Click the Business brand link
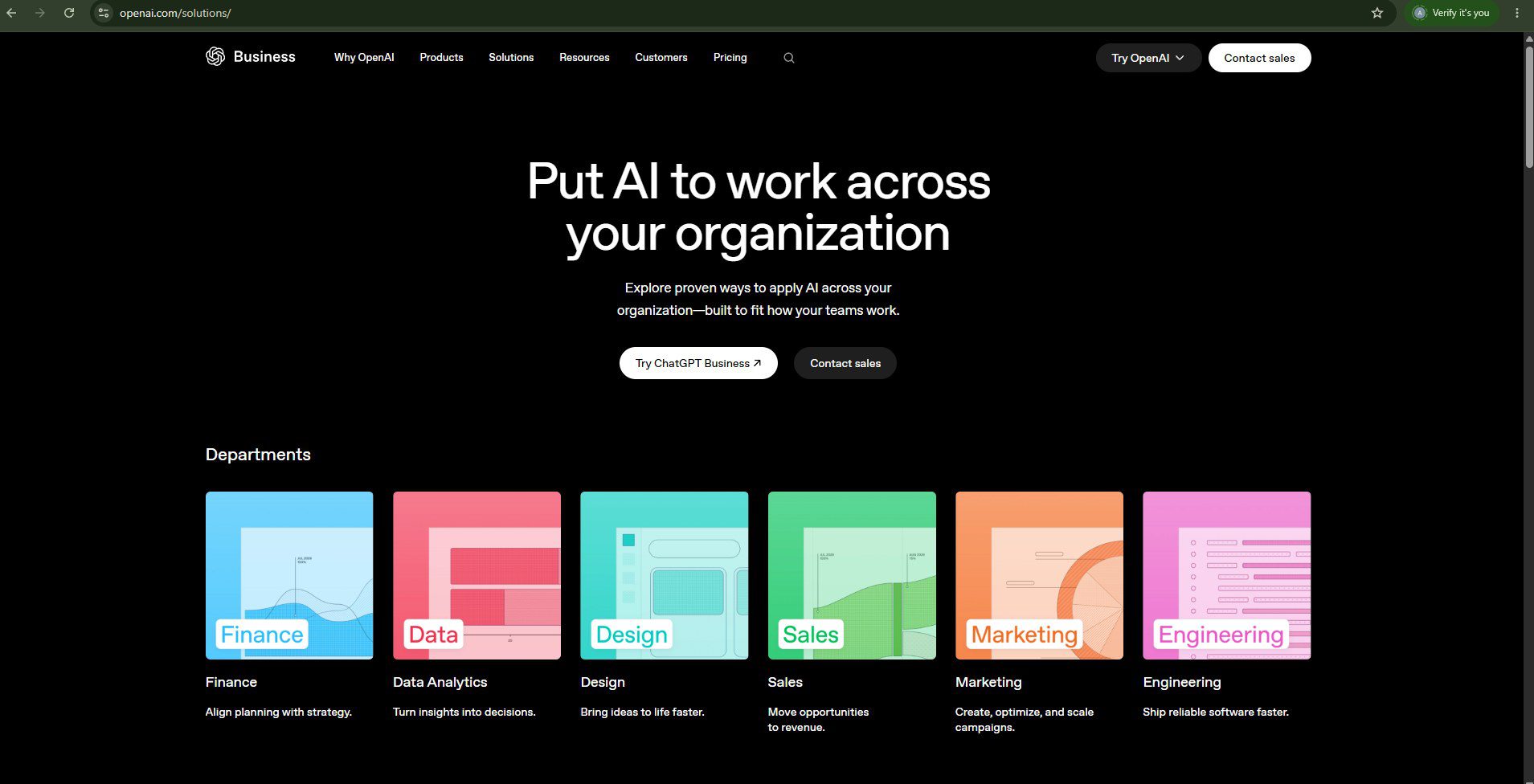 pos(264,57)
